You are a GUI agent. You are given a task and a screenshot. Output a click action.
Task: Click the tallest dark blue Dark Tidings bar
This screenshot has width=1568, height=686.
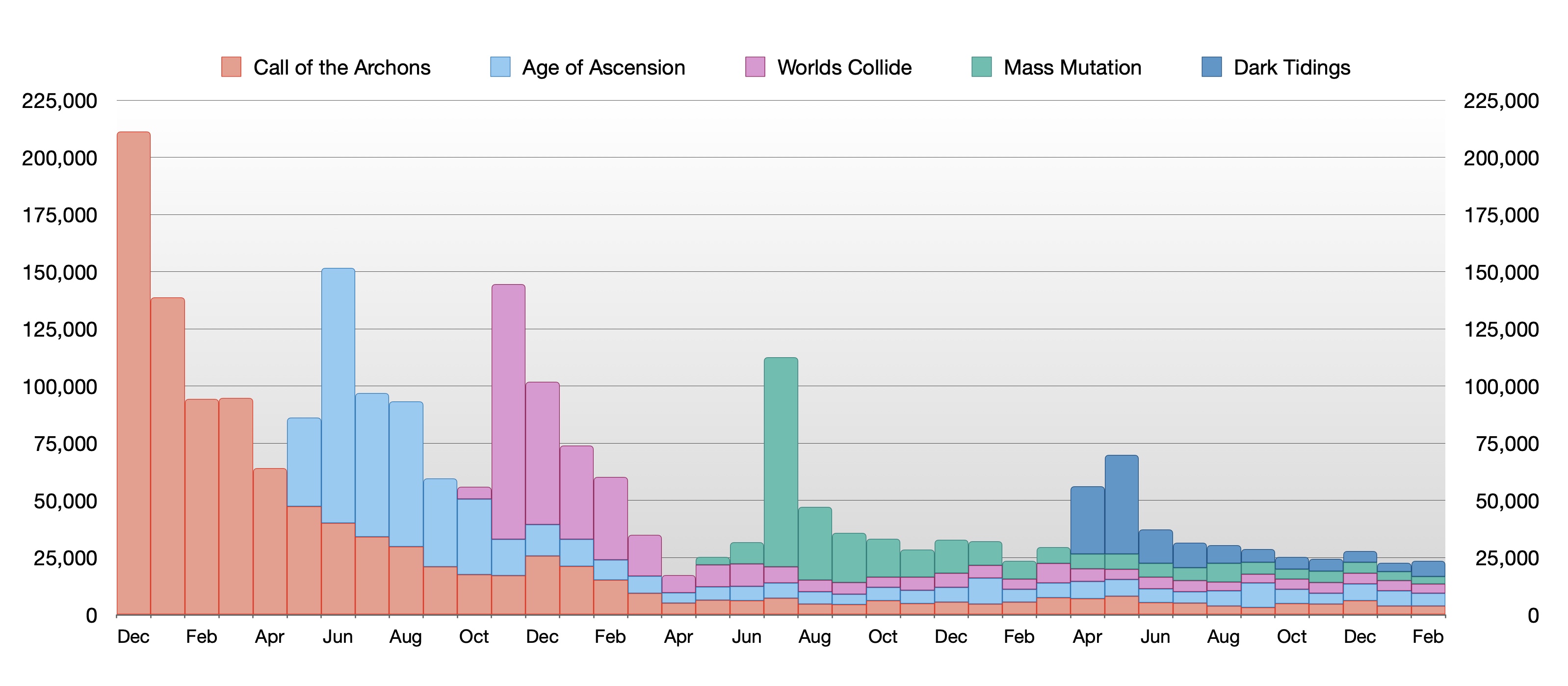pyautogui.click(x=1121, y=504)
